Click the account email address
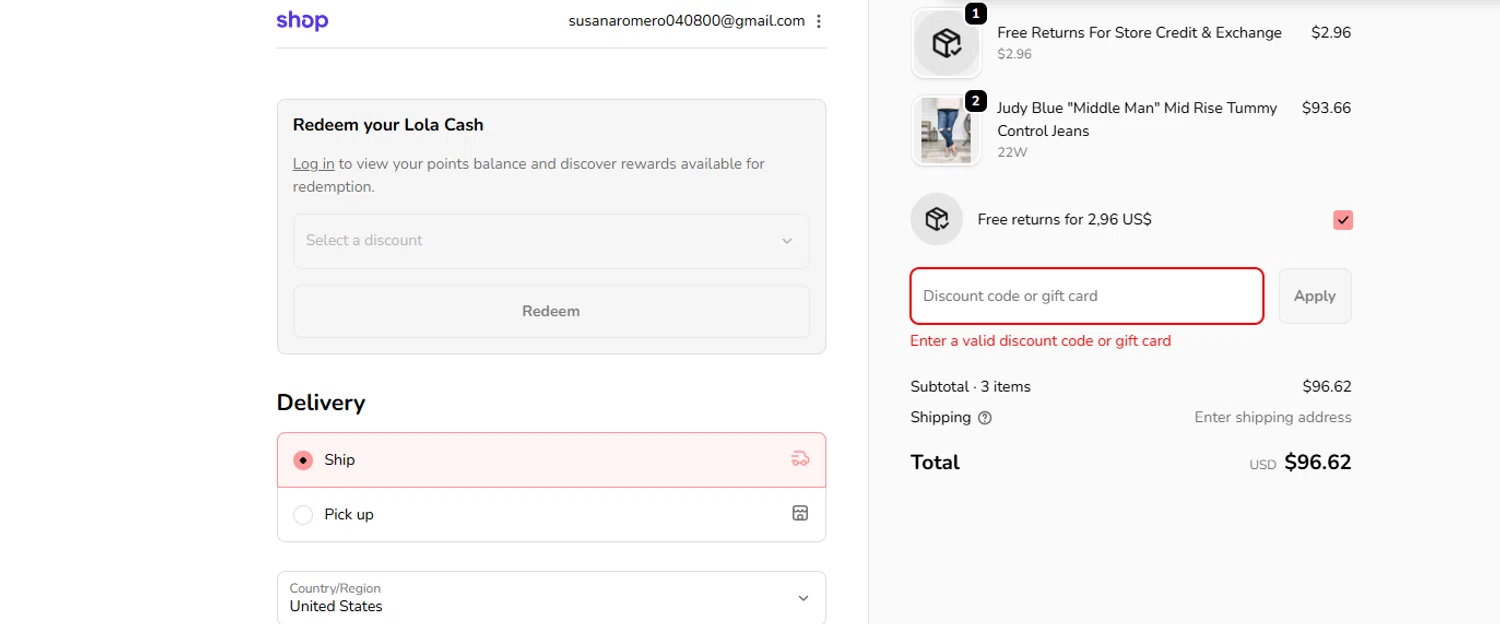Viewport: 1500px width, 624px height. (686, 21)
